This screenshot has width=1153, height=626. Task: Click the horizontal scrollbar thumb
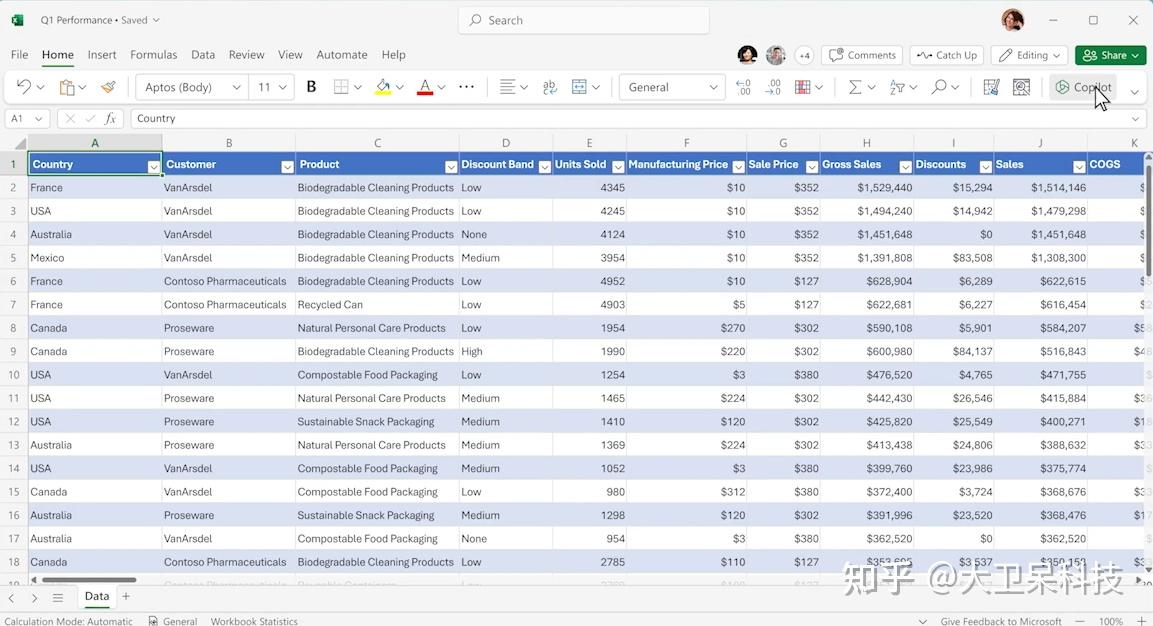[89, 580]
